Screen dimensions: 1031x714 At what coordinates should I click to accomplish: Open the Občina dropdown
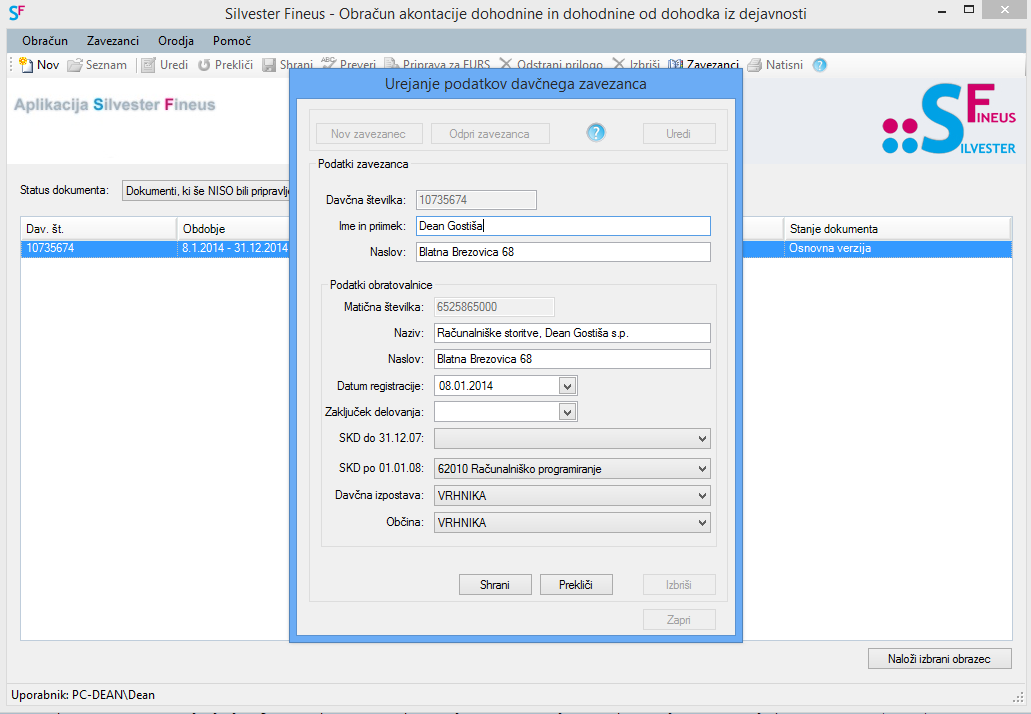(x=572, y=523)
